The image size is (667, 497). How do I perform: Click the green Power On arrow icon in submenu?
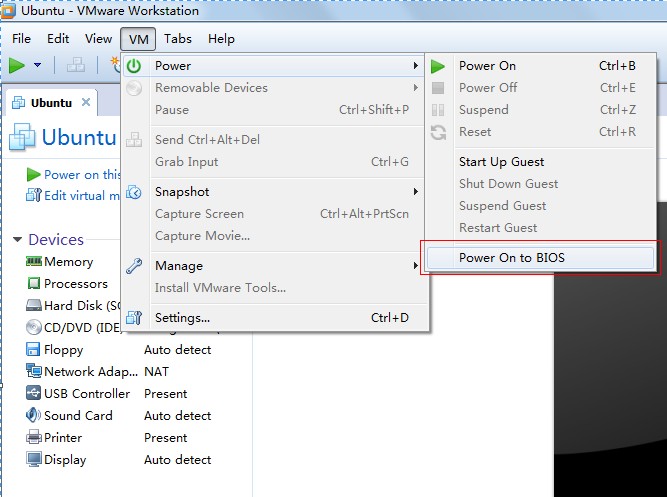[x=438, y=66]
